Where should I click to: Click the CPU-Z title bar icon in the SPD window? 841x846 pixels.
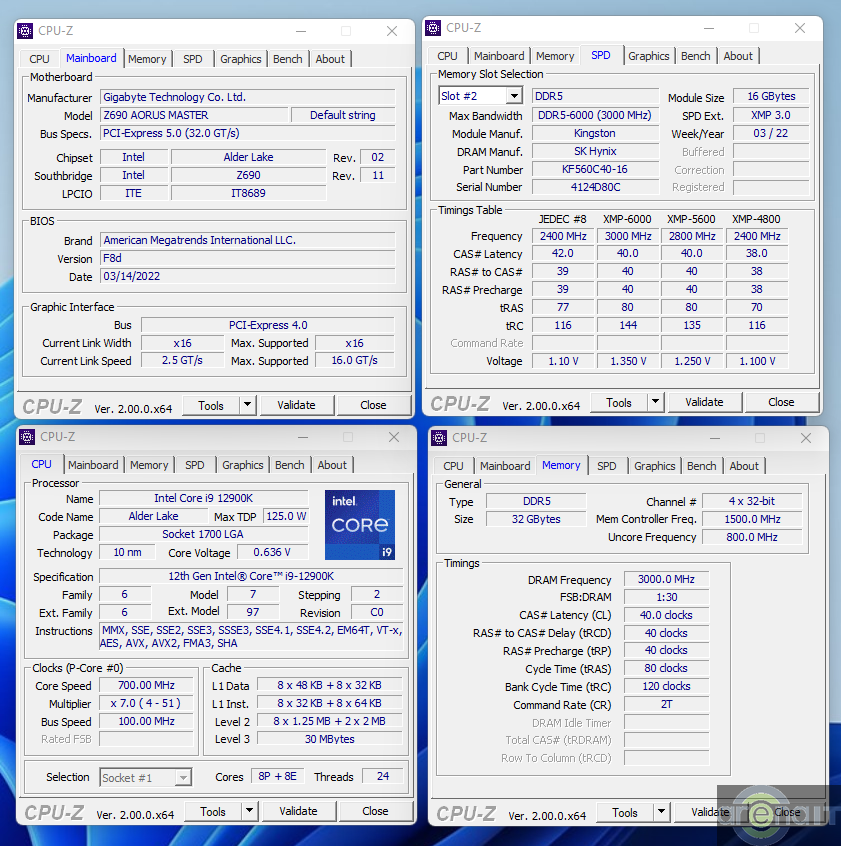tap(434, 28)
